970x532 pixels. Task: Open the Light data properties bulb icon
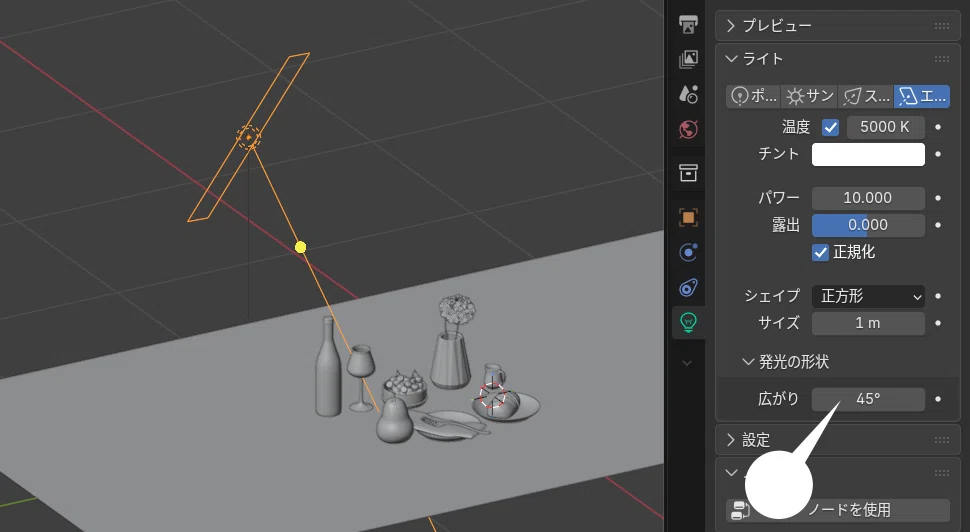point(689,322)
